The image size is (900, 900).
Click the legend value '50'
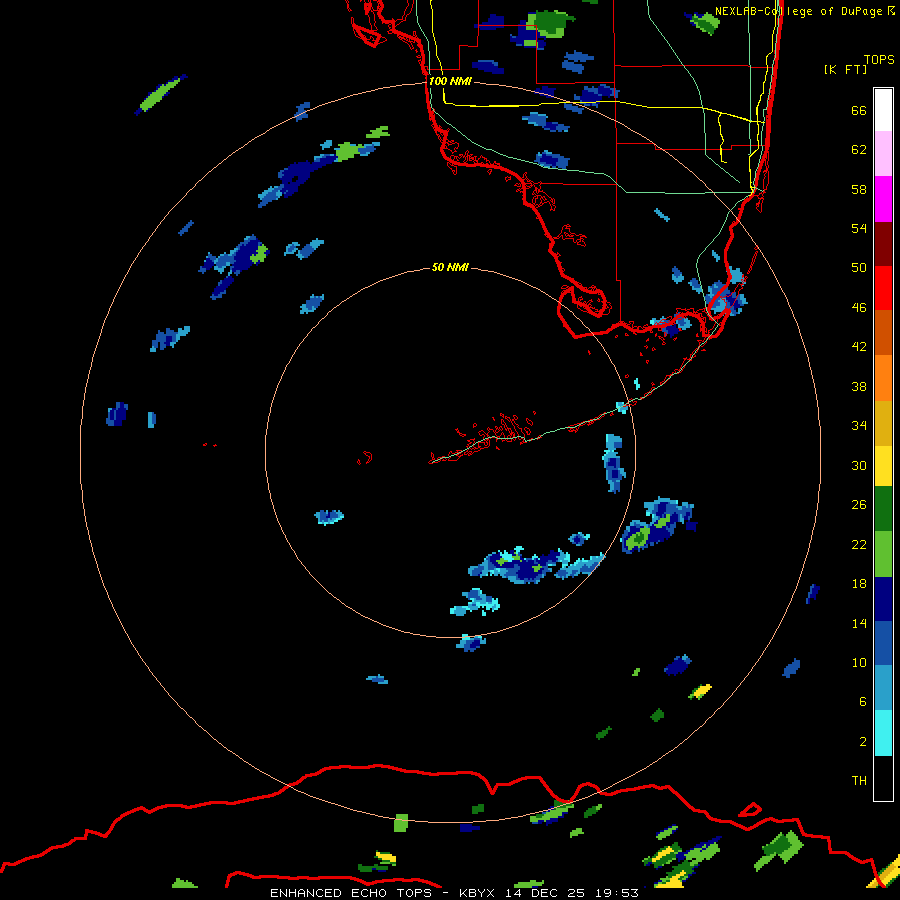(x=859, y=267)
